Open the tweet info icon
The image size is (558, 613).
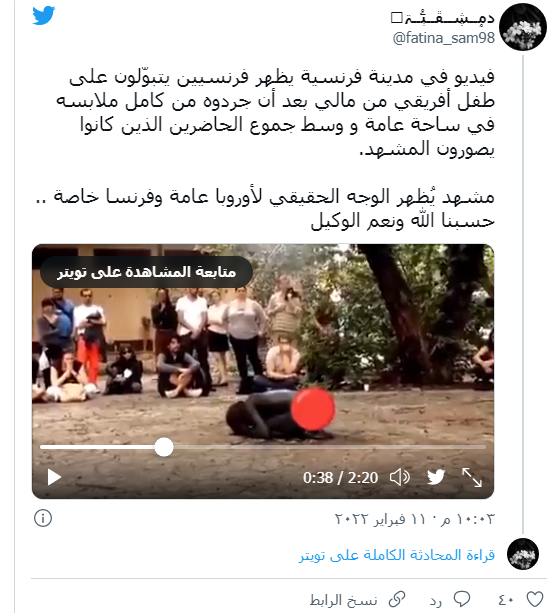point(43,518)
